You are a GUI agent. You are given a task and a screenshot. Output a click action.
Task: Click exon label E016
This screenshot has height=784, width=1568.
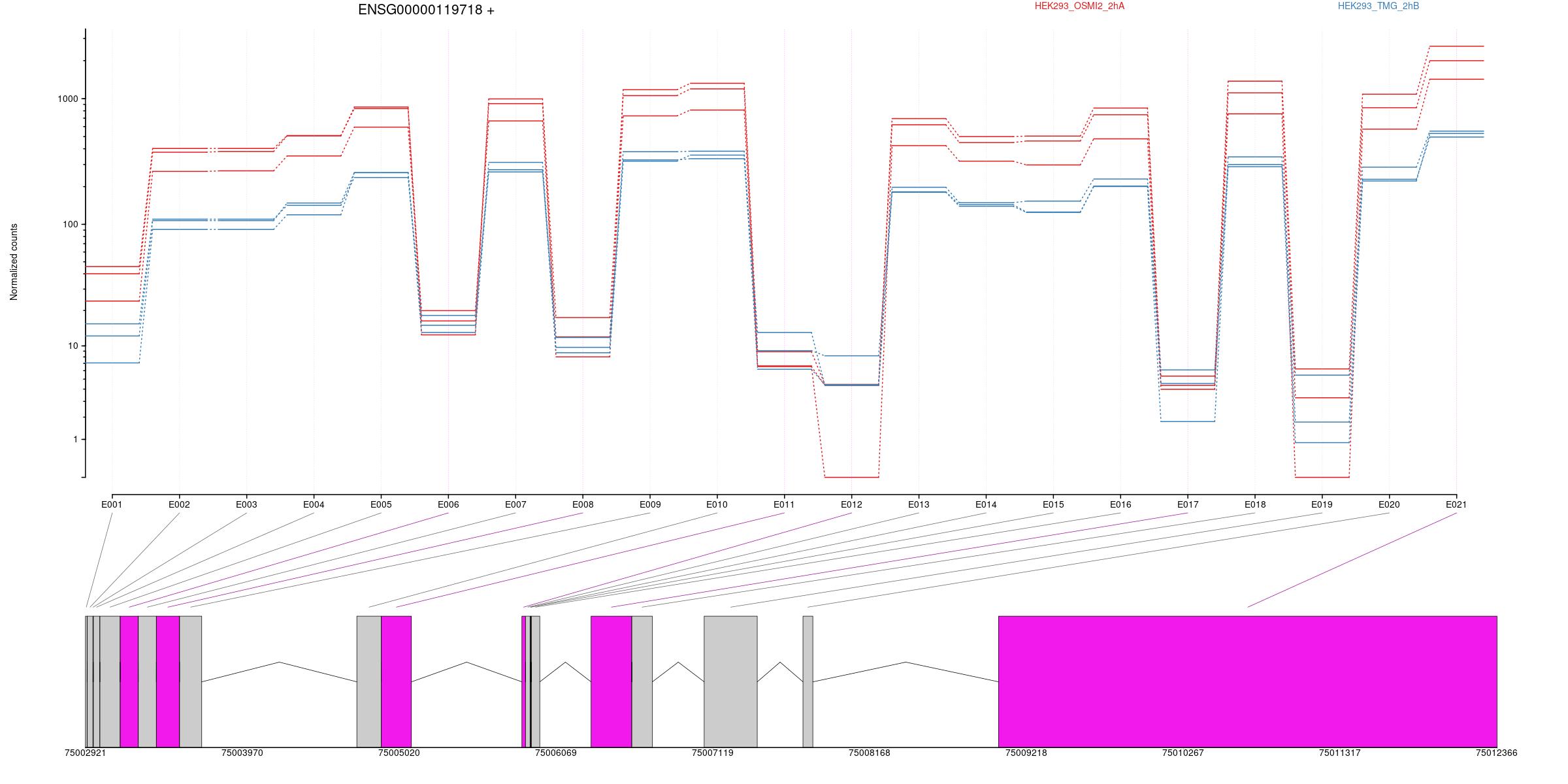point(1120,504)
